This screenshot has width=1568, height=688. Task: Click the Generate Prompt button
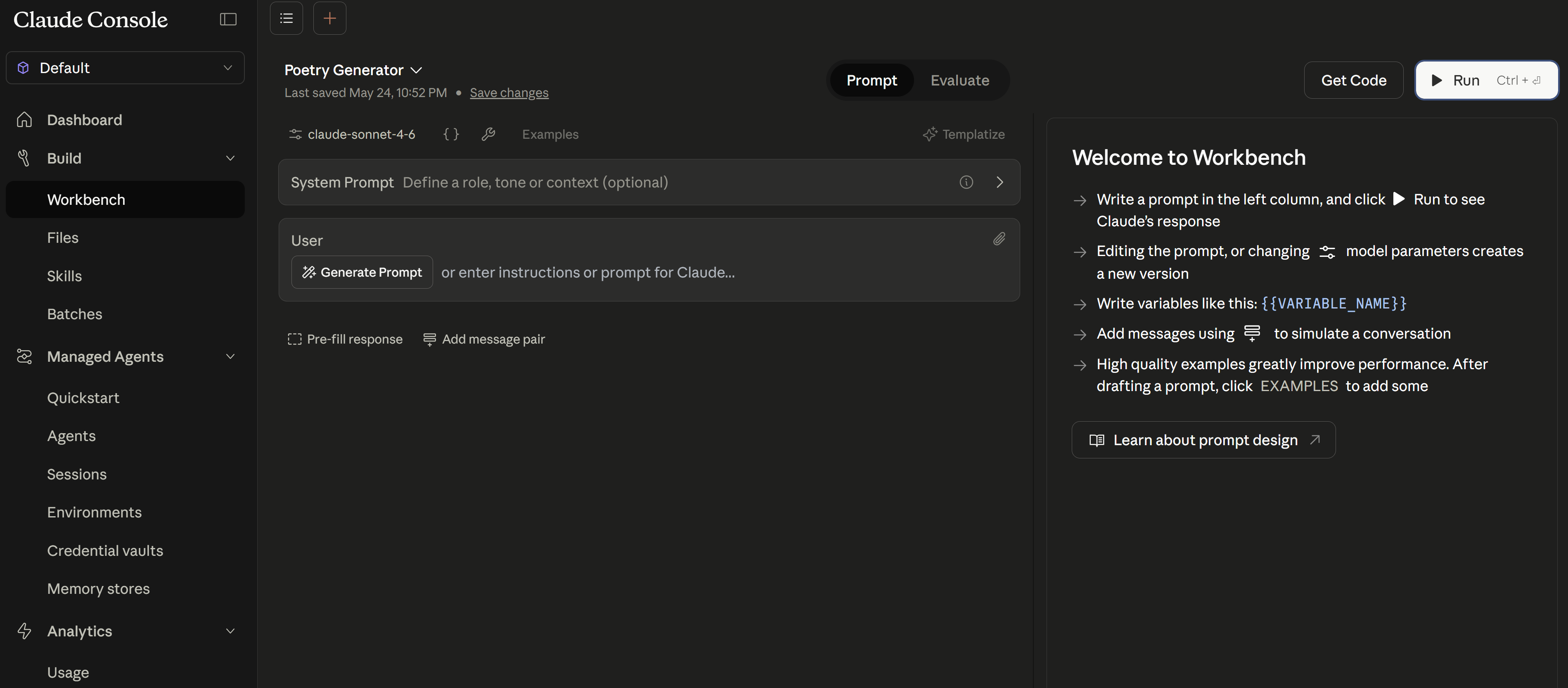point(362,272)
